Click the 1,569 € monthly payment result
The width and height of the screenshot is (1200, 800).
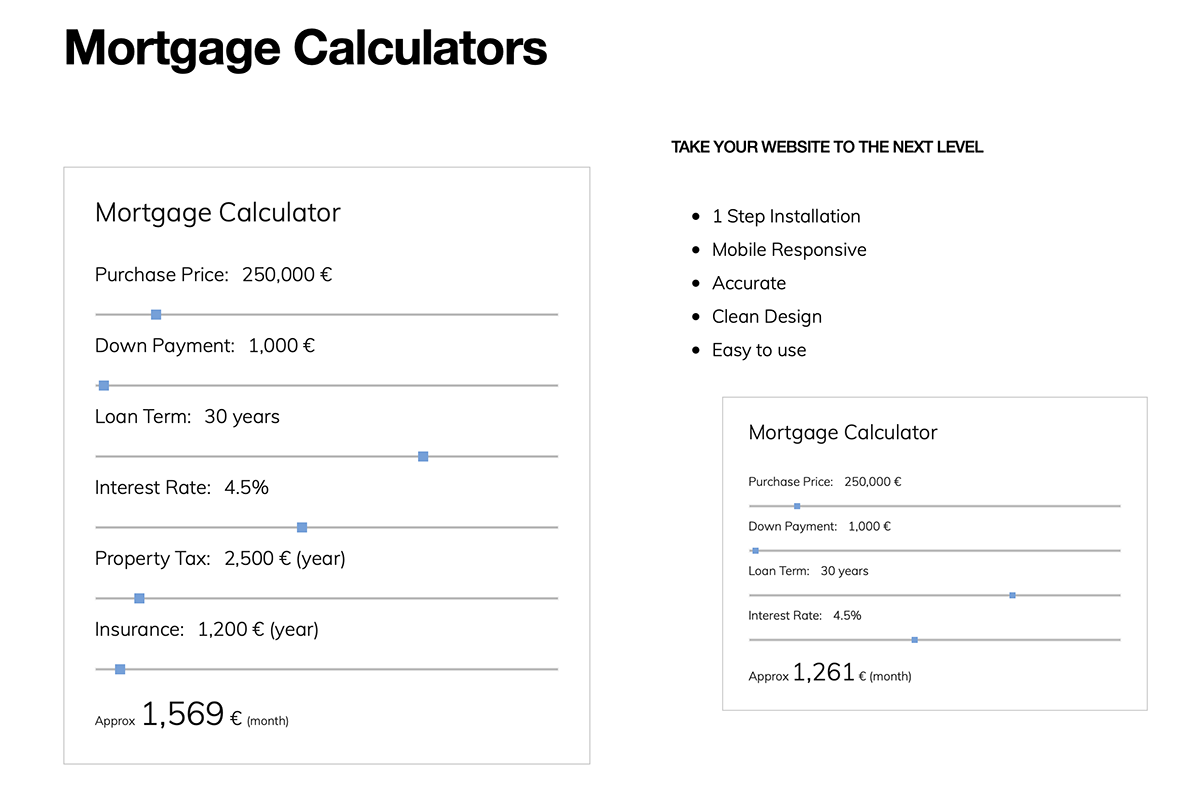click(x=183, y=714)
